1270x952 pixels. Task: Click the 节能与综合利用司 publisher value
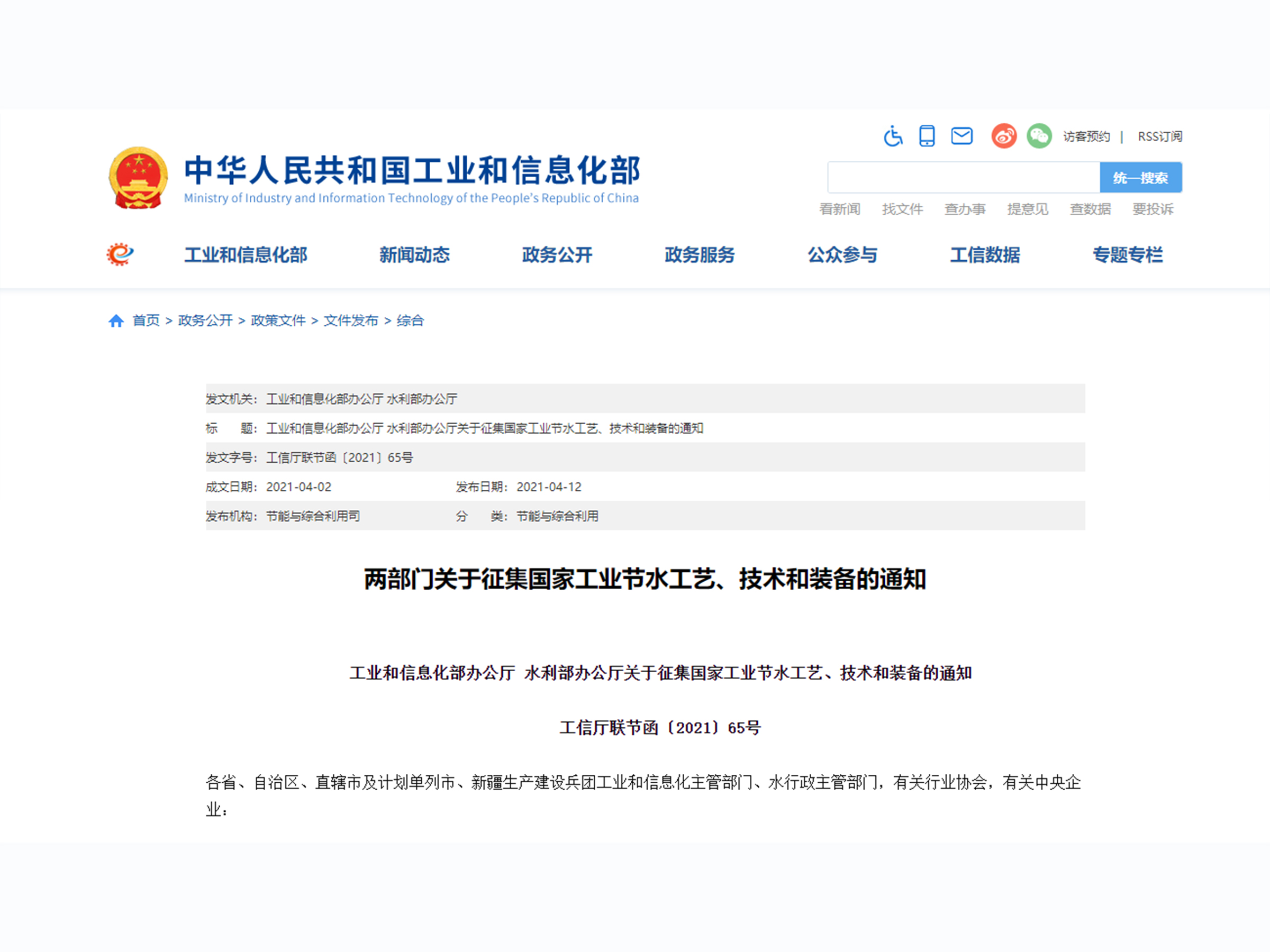313,516
